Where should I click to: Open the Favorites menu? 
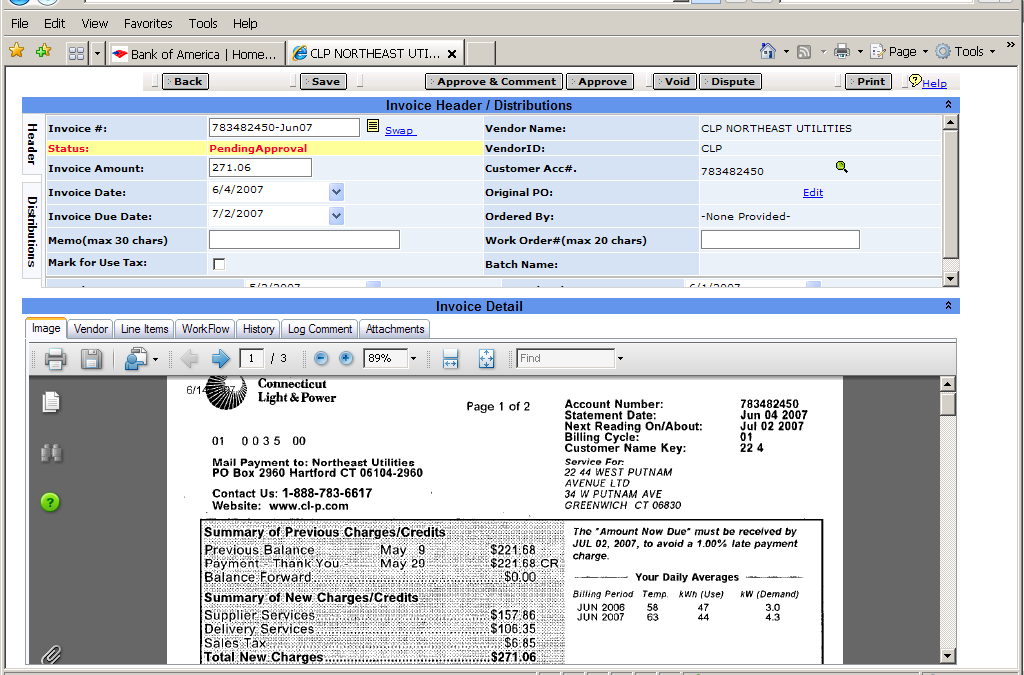tap(148, 23)
